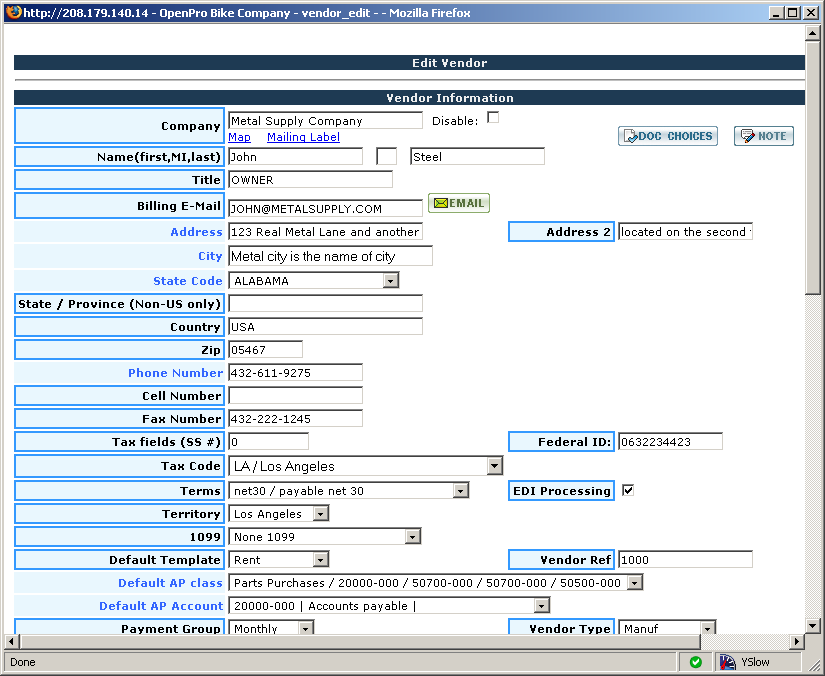Open the NOTE button
825x676 pixels.
tap(763, 136)
